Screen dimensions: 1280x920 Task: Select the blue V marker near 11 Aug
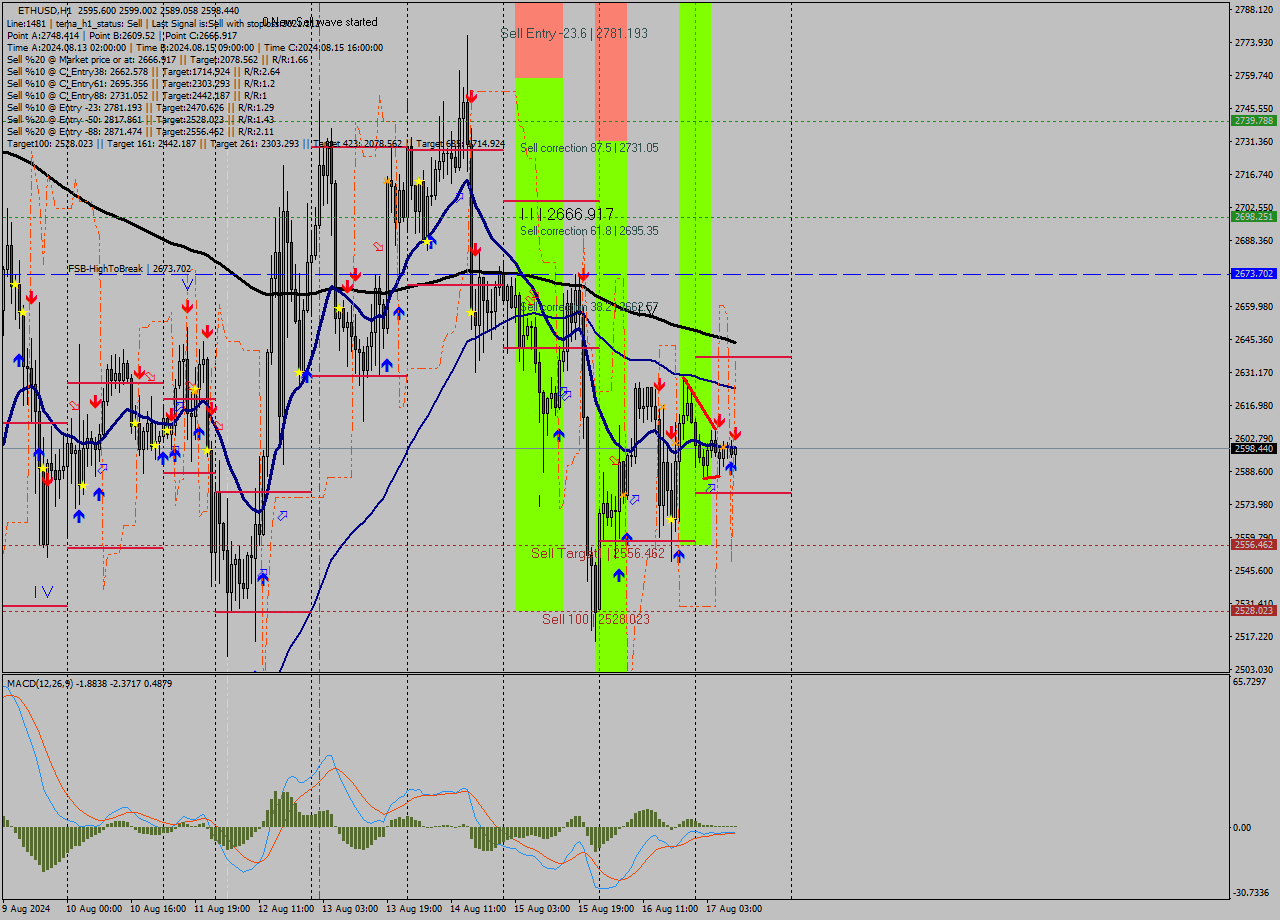pyautogui.click(x=188, y=283)
